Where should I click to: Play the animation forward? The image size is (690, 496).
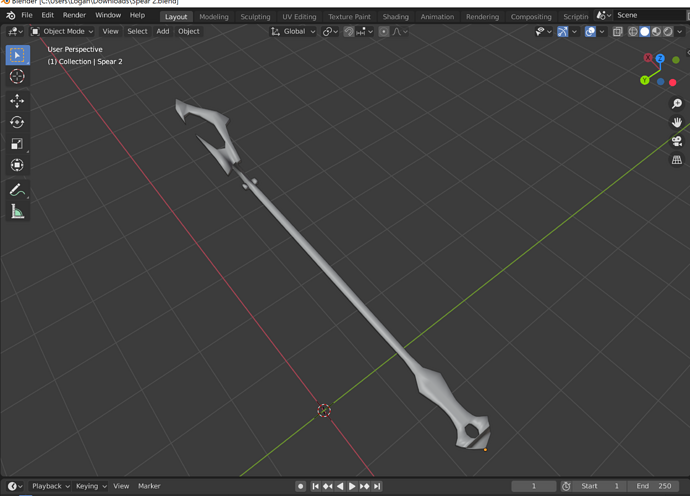(352, 486)
